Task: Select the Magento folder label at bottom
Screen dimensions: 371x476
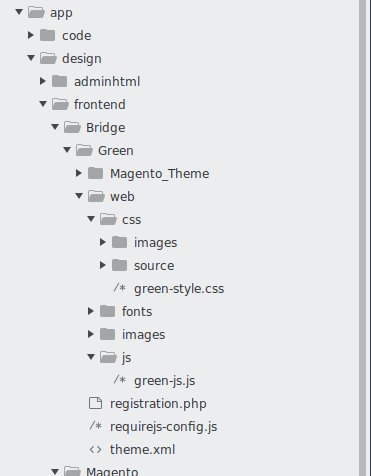Action: point(112,471)
